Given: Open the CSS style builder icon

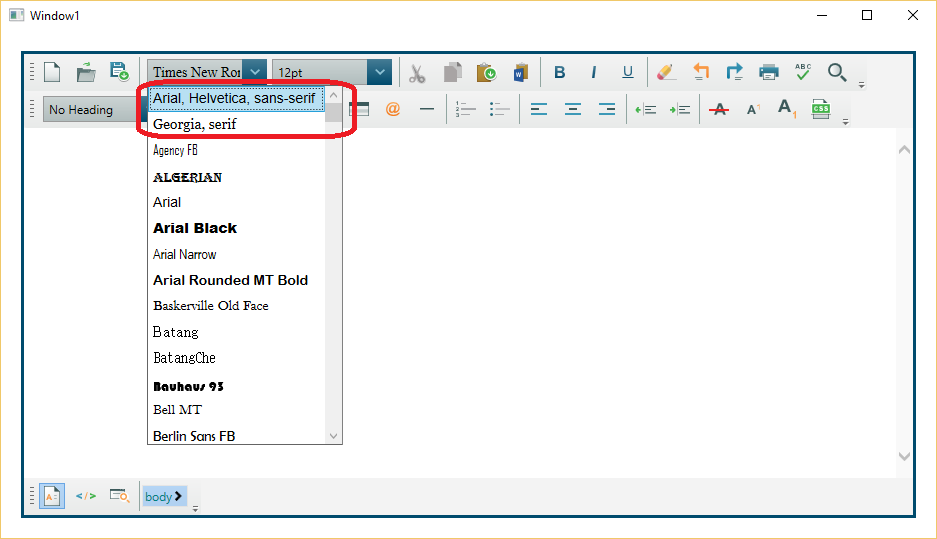Looking at the screenshot, I should coord(821,109).
